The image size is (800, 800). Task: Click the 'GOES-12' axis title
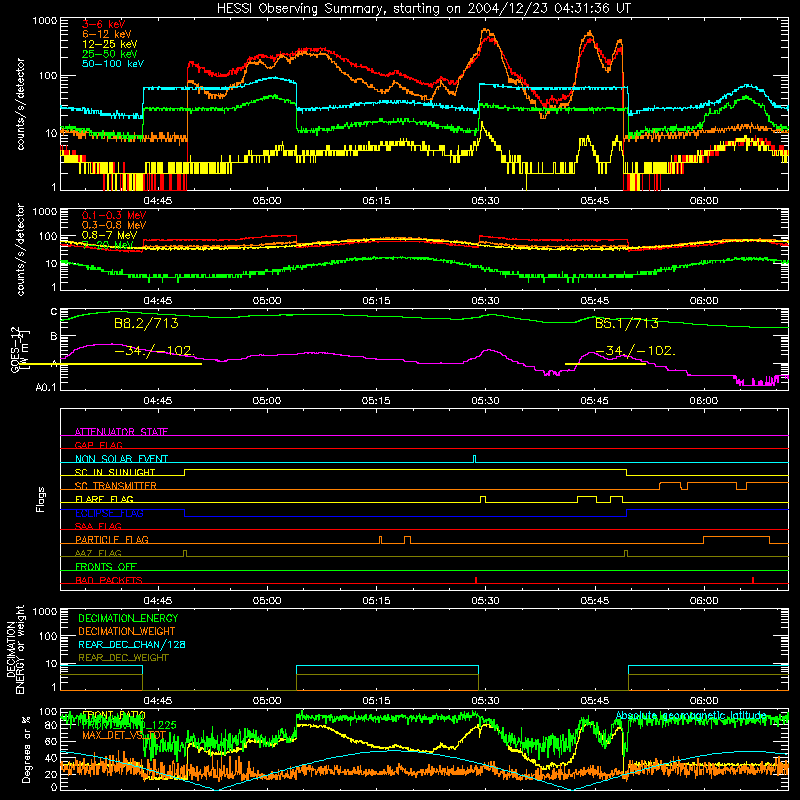pos(15,349)
